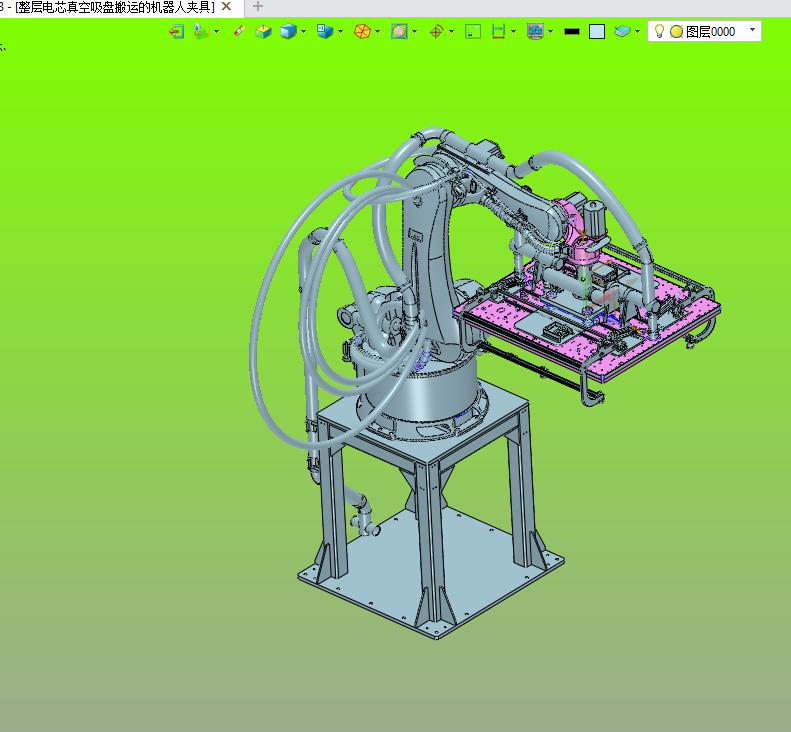Click the exit icon with red arrow
Screen dimensions: 791x732
point(176,32)
